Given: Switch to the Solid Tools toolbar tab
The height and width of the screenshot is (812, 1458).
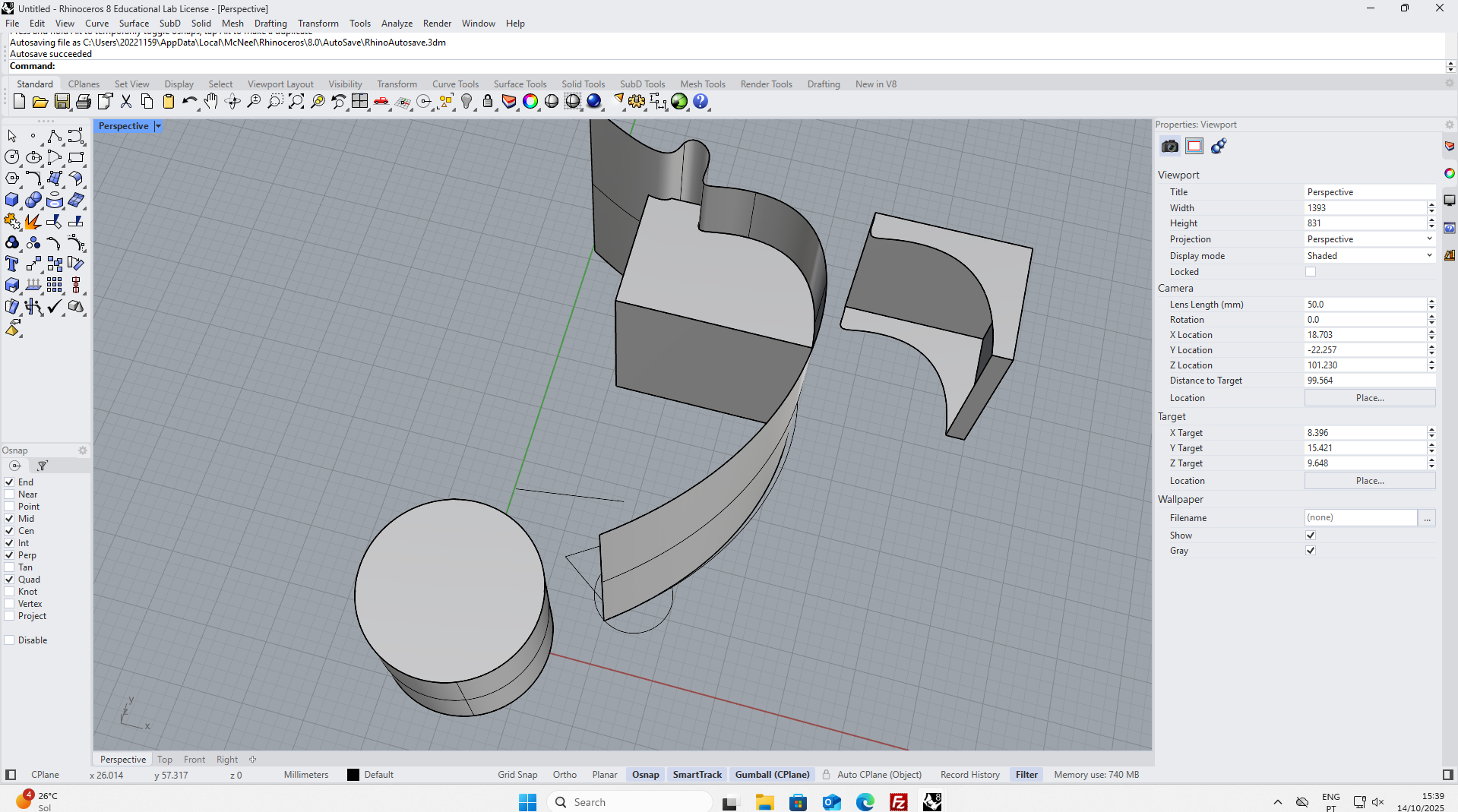Looking at the screenshot, I should tap(583, 84).
